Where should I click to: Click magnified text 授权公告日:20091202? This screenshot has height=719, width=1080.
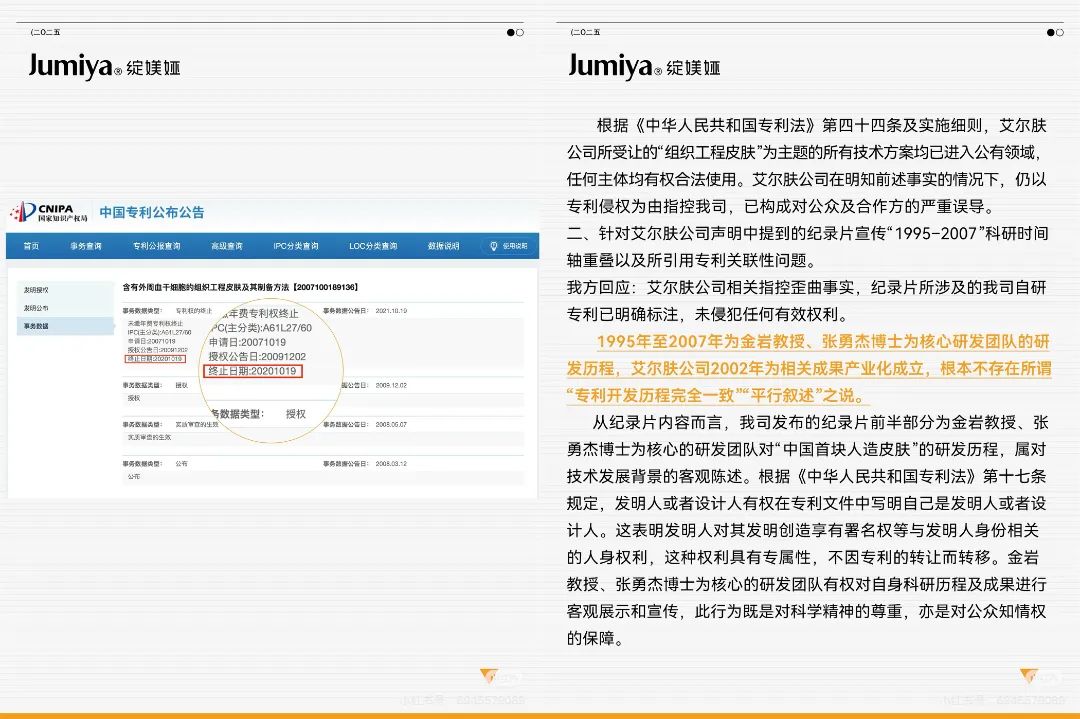pos(257,357)
